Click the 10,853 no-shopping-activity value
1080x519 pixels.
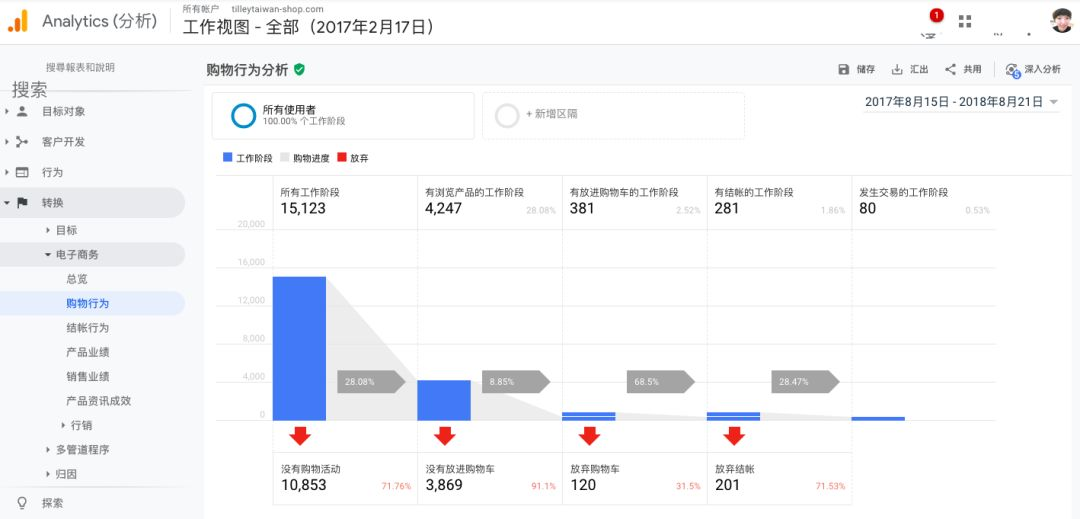pos(304,485)
